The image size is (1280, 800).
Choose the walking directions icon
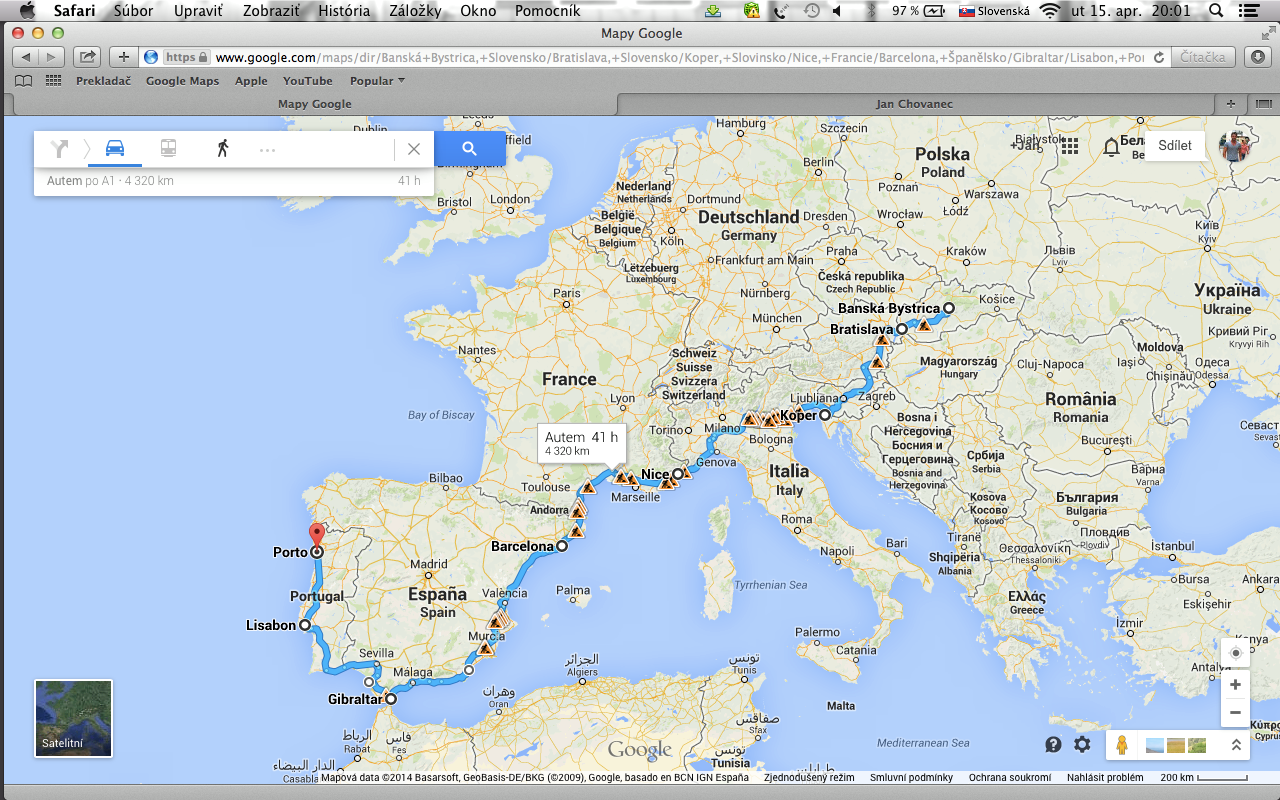222,149
